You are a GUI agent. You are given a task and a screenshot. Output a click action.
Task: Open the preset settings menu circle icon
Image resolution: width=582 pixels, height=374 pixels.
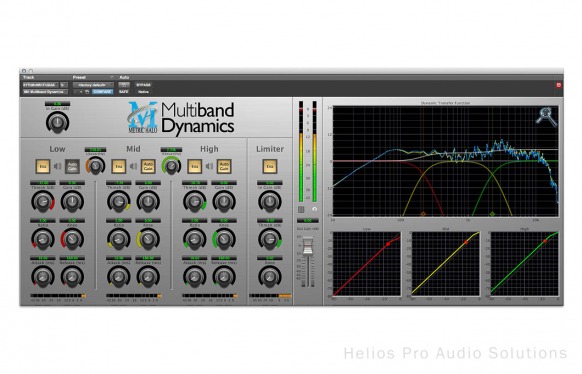point(112,78)
